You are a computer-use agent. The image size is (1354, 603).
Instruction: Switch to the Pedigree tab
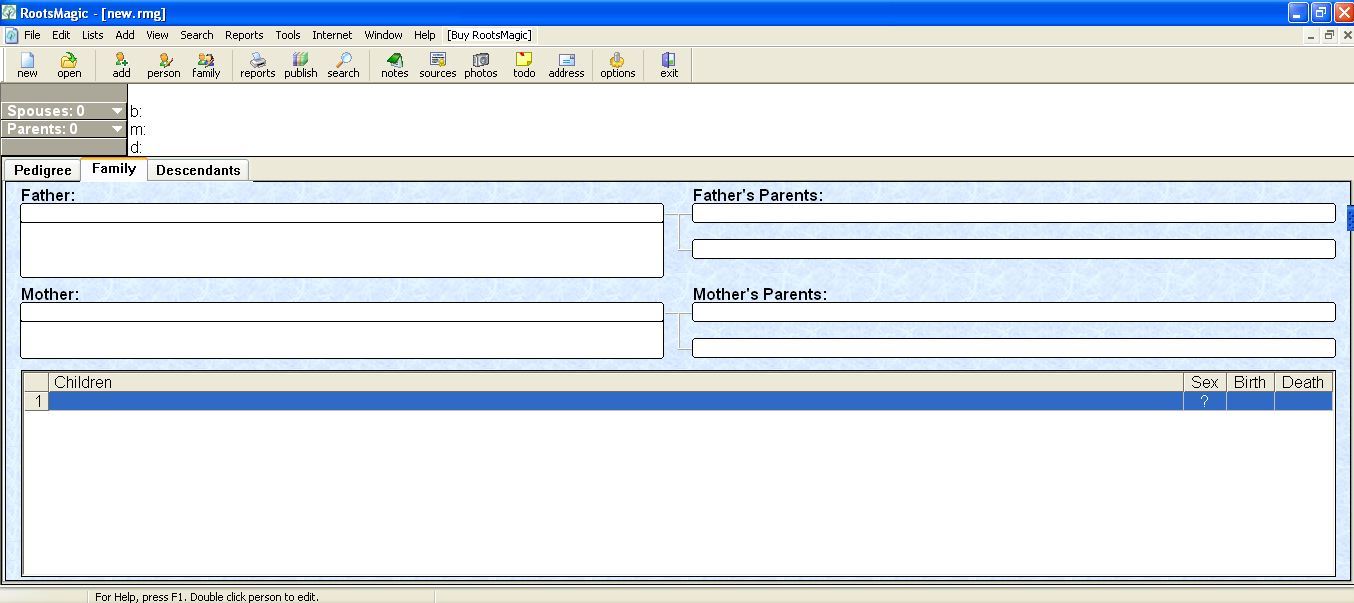click(x=42, y=170)
